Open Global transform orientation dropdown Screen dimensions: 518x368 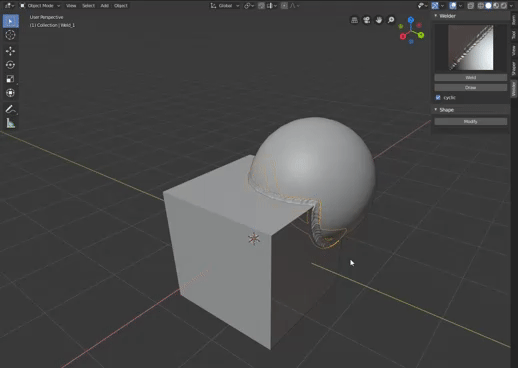(225, 5)
